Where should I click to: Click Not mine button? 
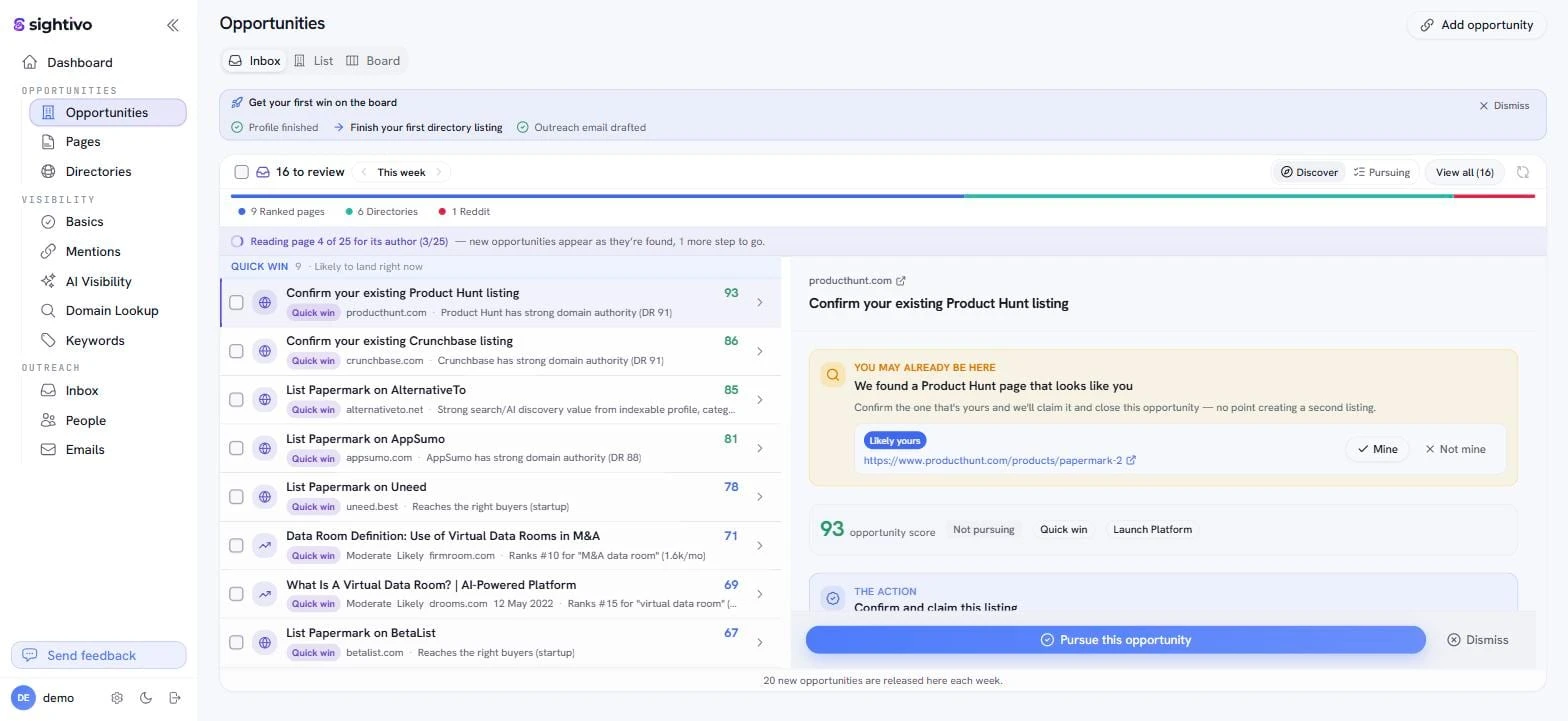[x=1455, y=449]
